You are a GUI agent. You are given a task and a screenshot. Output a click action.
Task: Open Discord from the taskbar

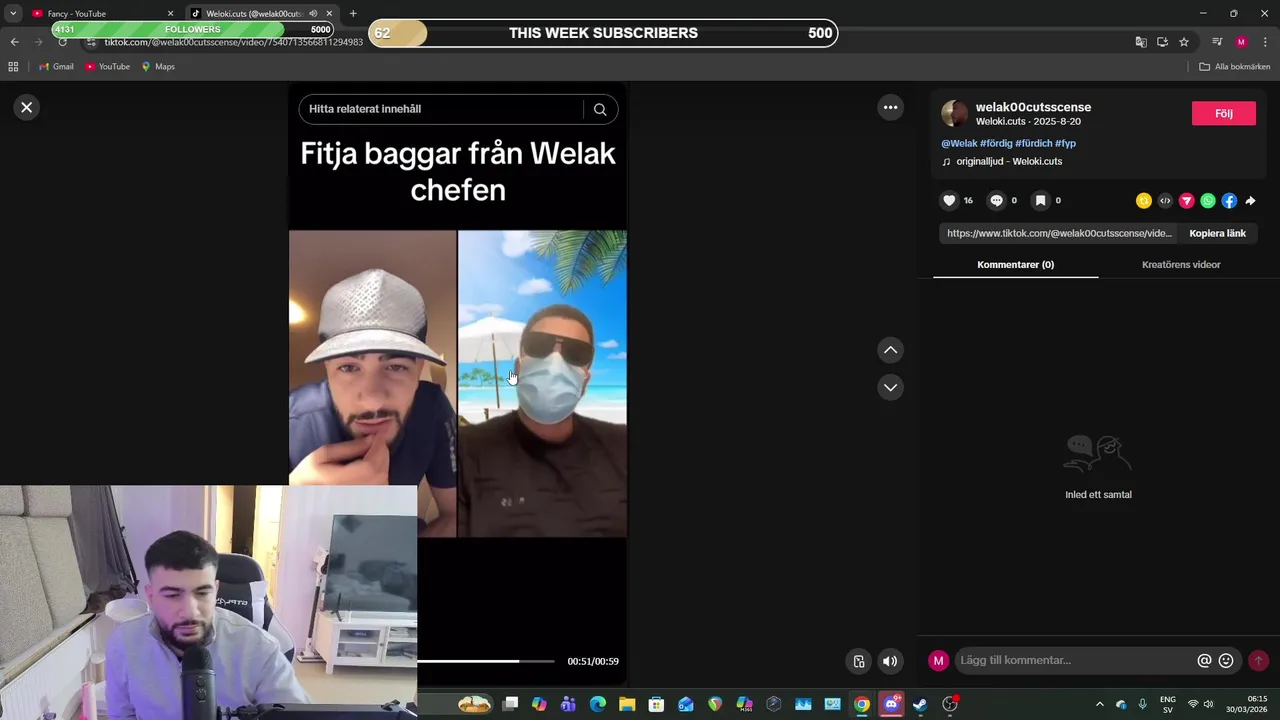click(x=891, y=704)
